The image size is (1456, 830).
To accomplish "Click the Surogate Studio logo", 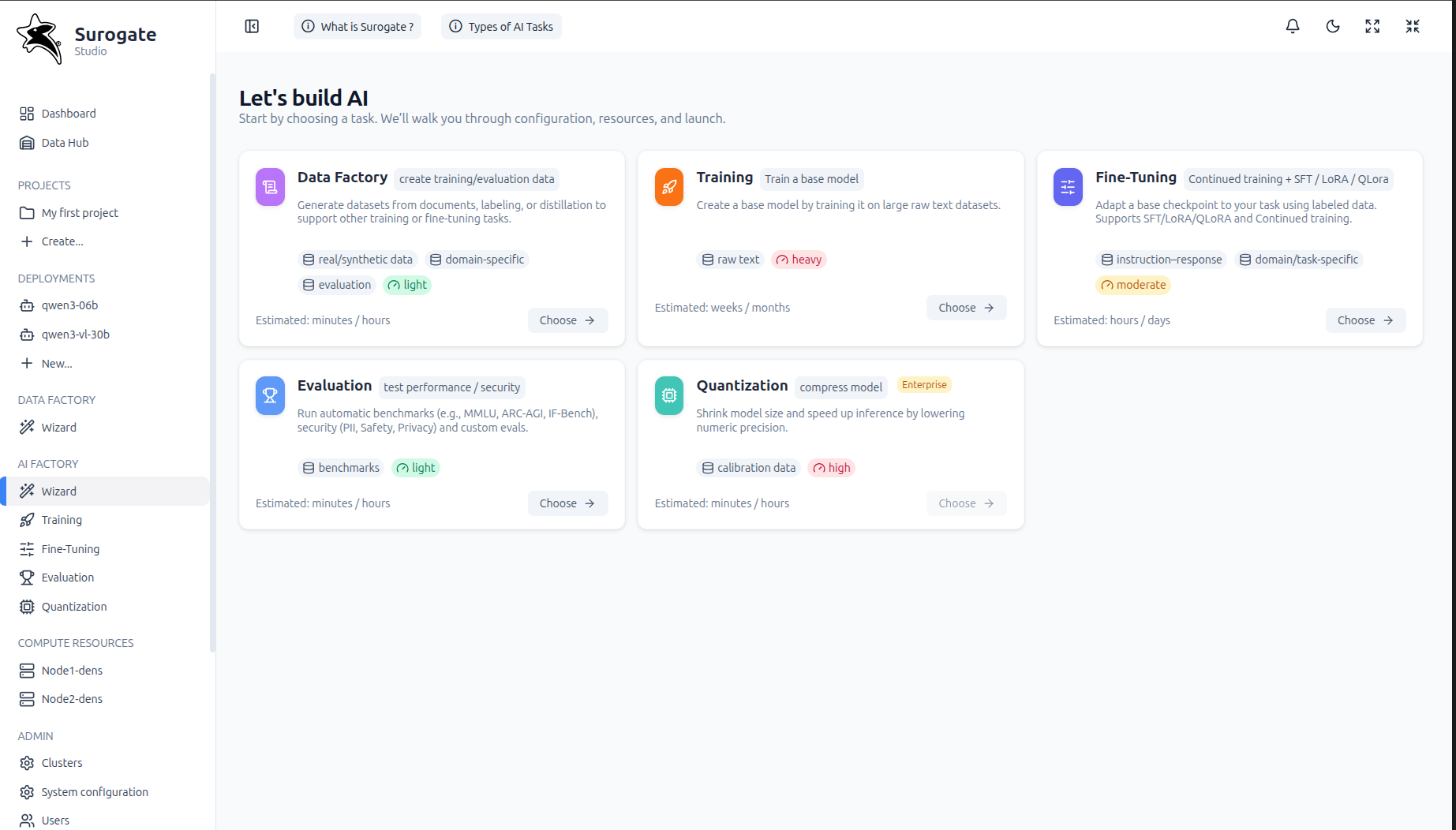I will click(x=87, y=39).
